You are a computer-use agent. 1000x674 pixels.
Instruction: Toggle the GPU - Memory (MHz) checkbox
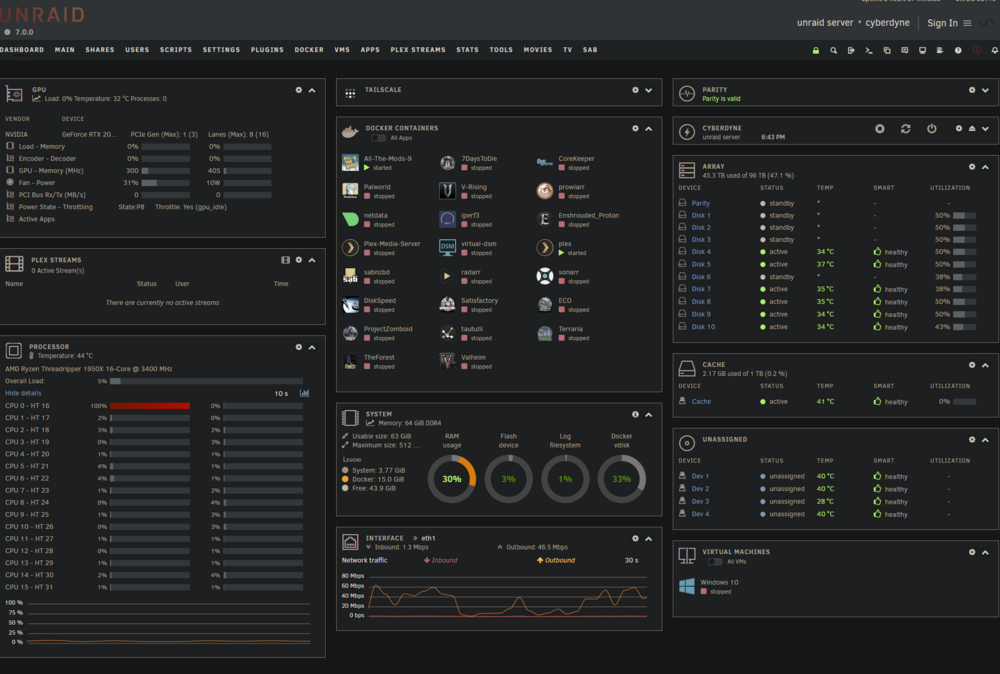(x=10, y=170)
